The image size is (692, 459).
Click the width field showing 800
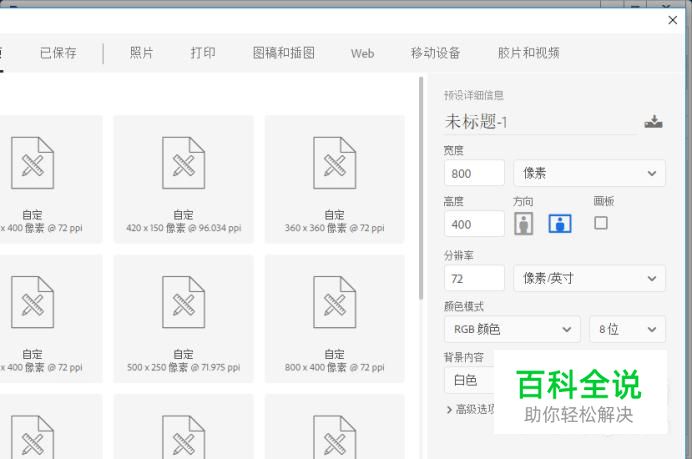coord(474,173)
